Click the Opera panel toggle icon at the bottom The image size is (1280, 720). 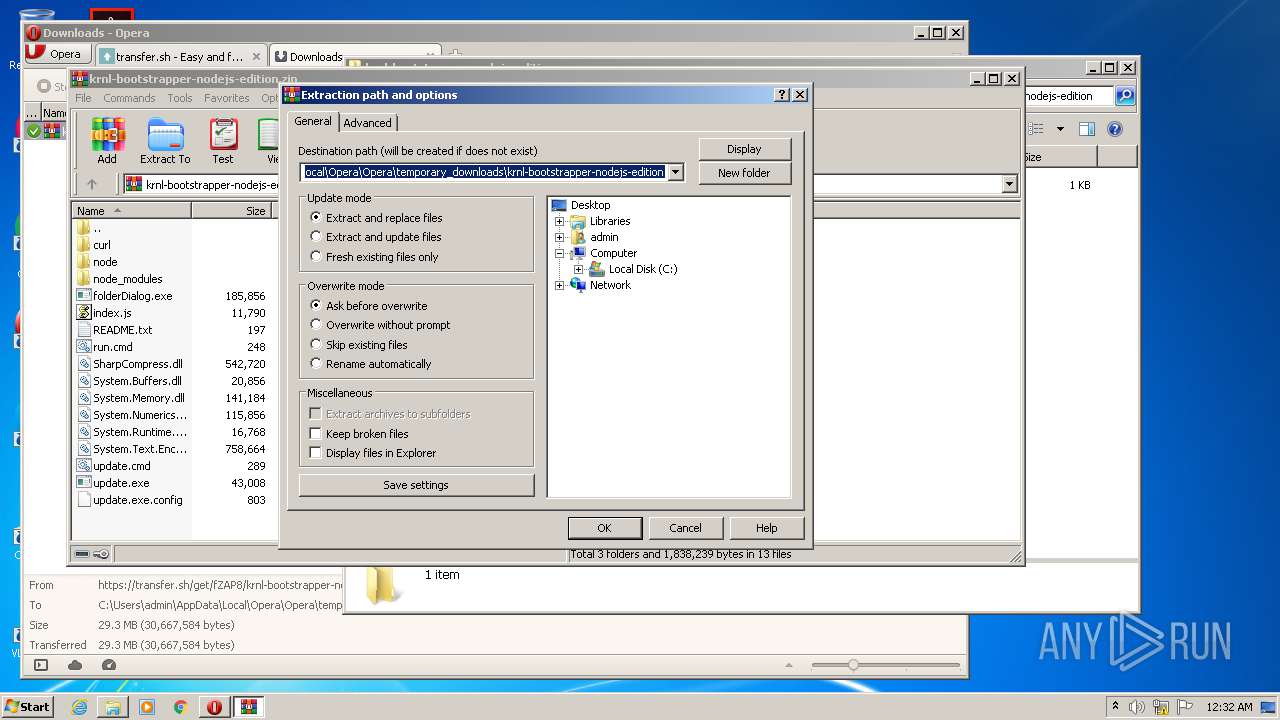point(41,665)
